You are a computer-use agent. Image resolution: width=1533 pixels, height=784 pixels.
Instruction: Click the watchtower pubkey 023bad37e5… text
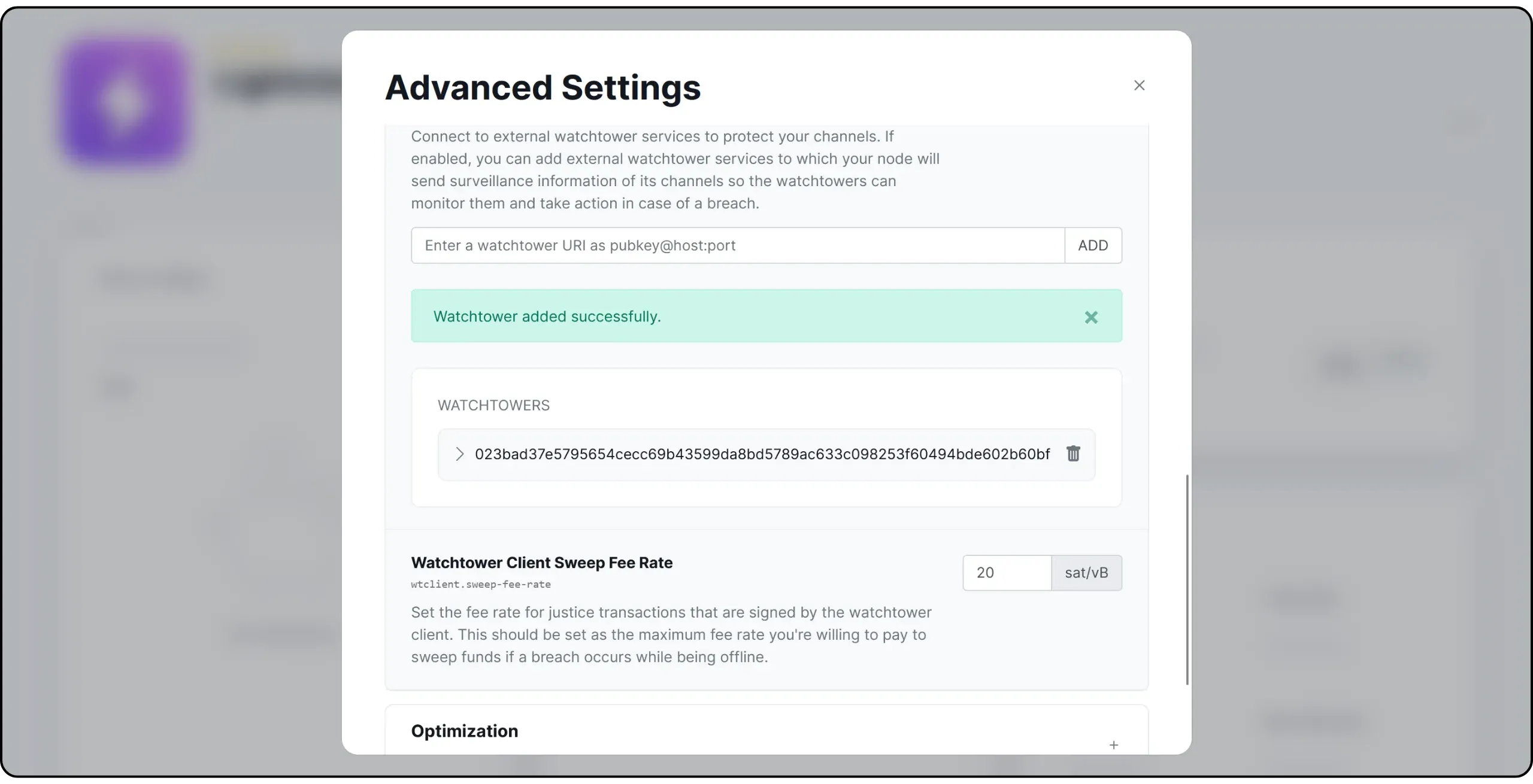[x=762, y=454]
